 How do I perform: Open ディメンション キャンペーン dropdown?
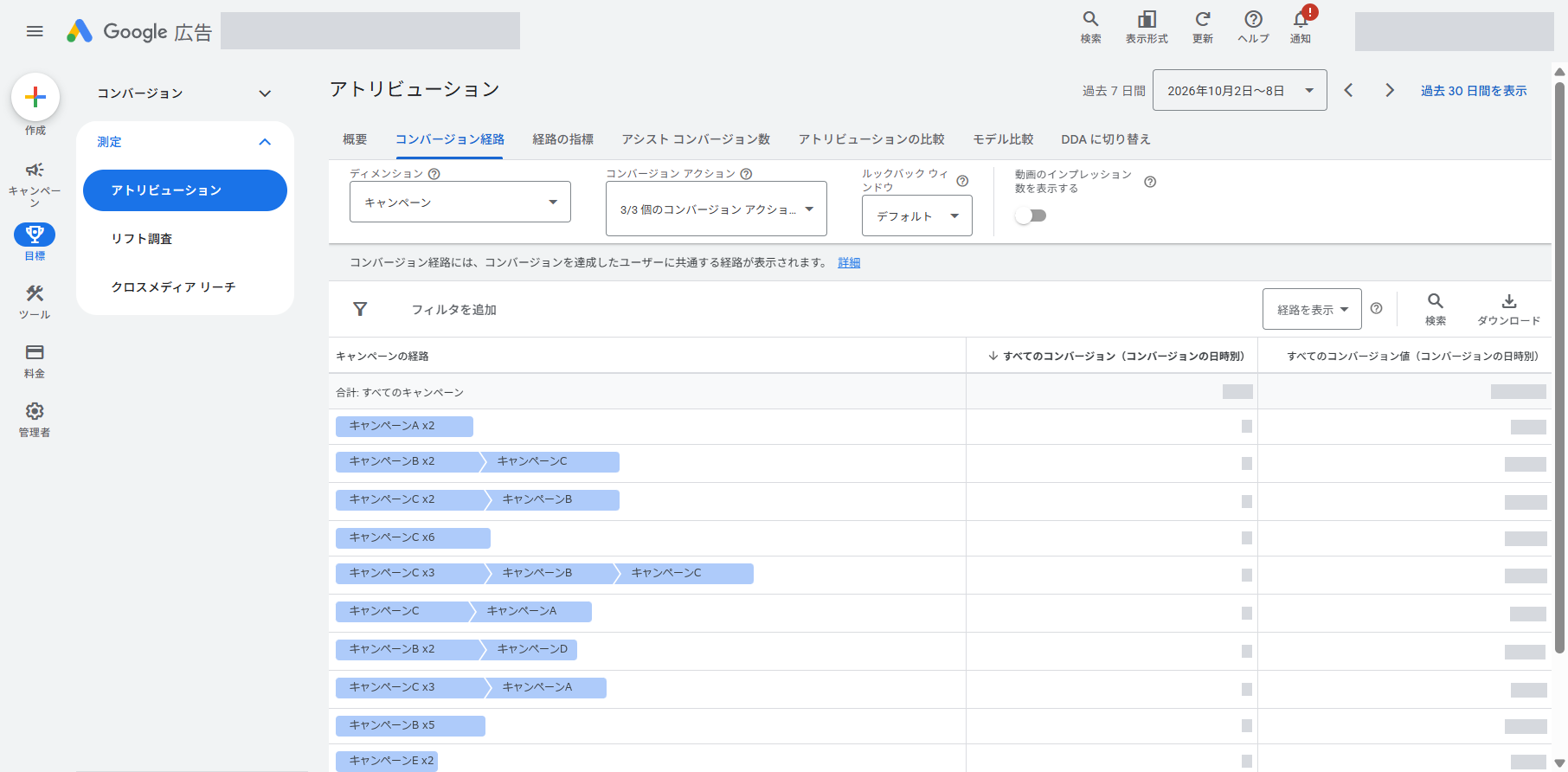[460, 202]
